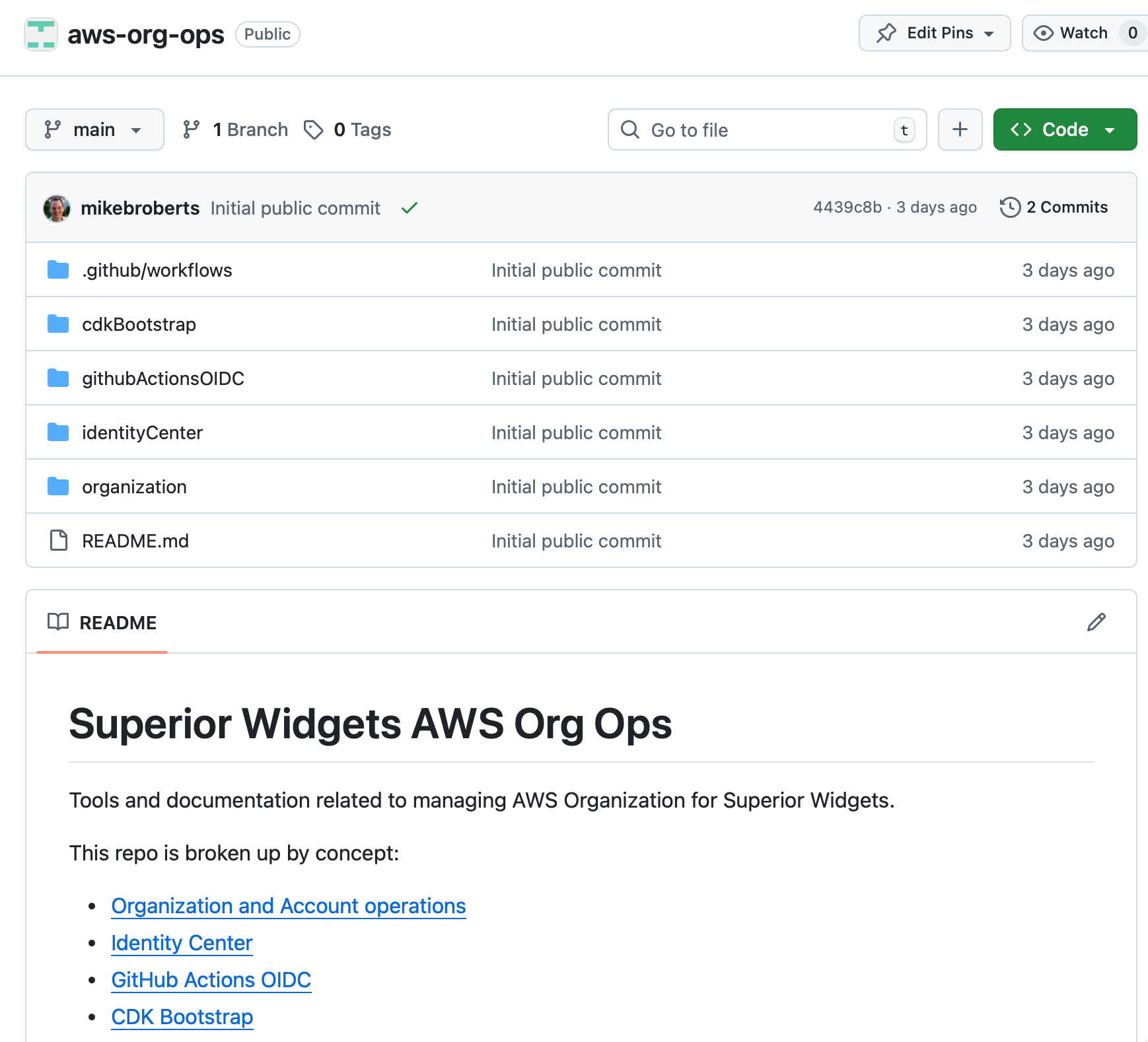Expand the main branch dropdown

(94, 130)
